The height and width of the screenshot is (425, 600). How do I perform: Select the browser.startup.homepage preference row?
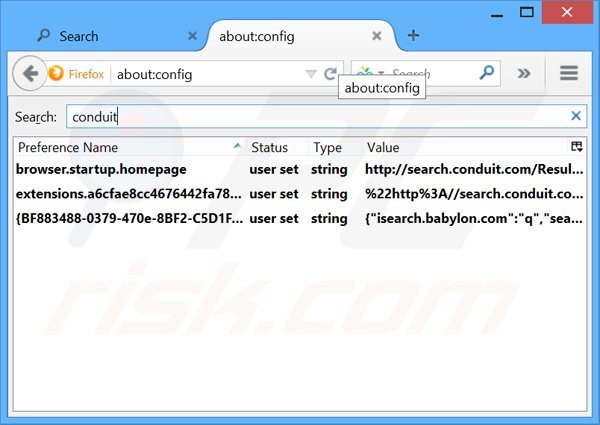pyautogui.click(x=300, y=169)
